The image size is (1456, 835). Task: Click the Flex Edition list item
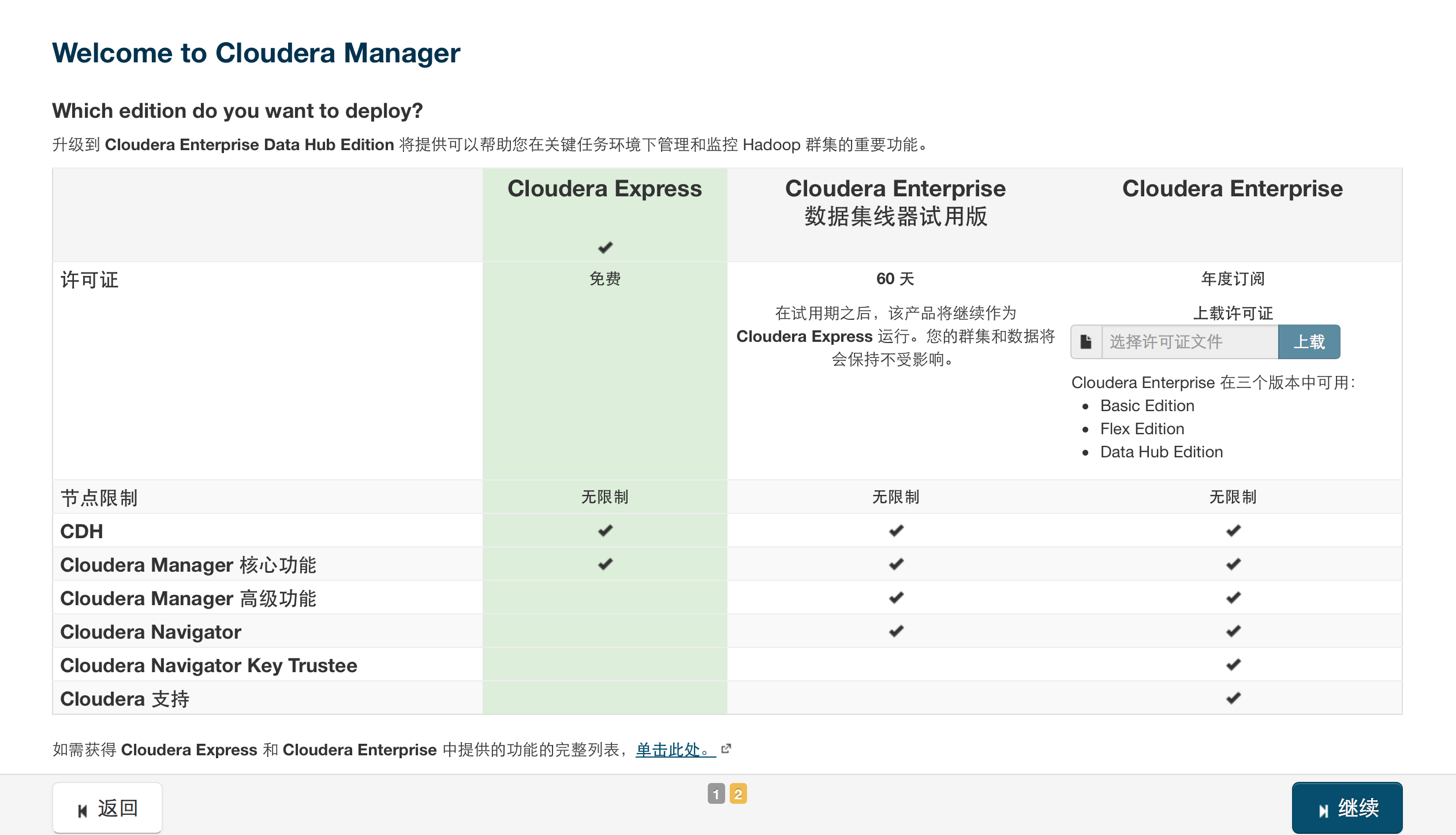point(1142,429)
